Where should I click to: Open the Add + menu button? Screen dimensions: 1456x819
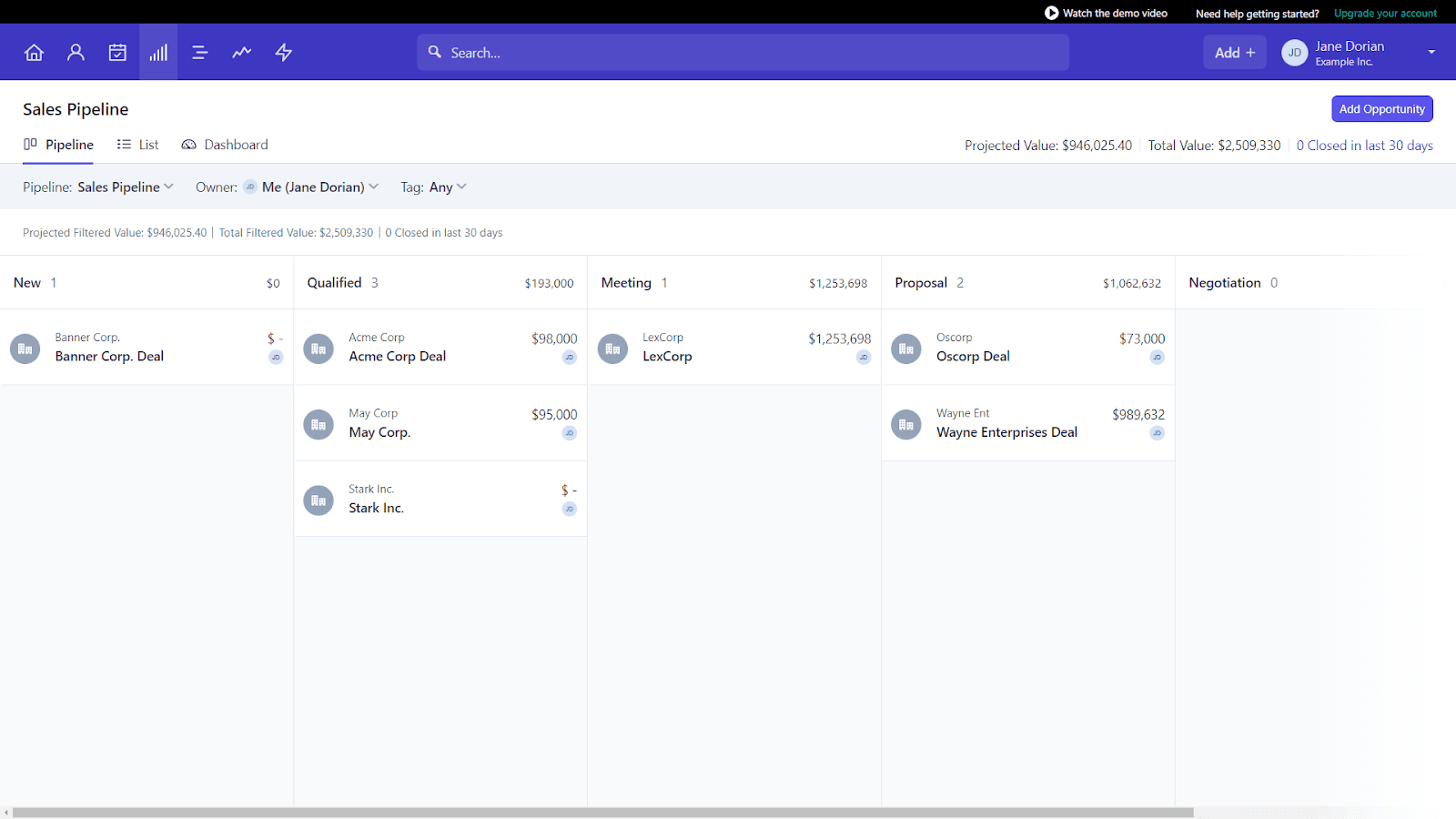pyautogui.click(x=1234, y=52)
